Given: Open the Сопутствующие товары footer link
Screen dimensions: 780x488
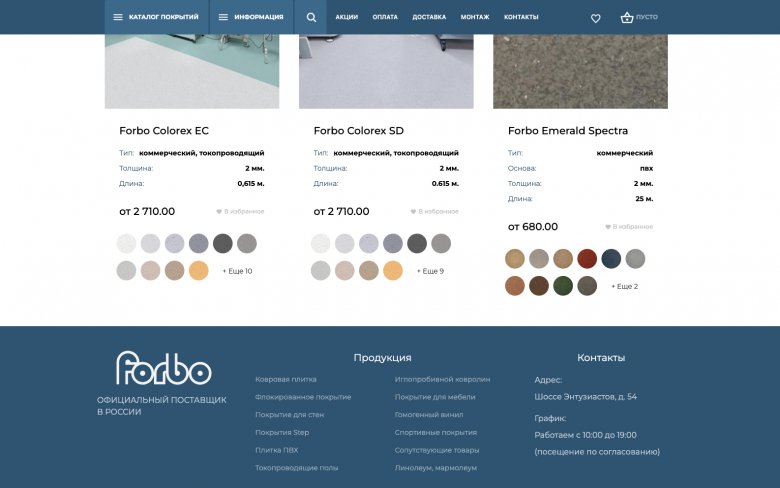Looking at the screenshot, I should click(x=437, y=450).
